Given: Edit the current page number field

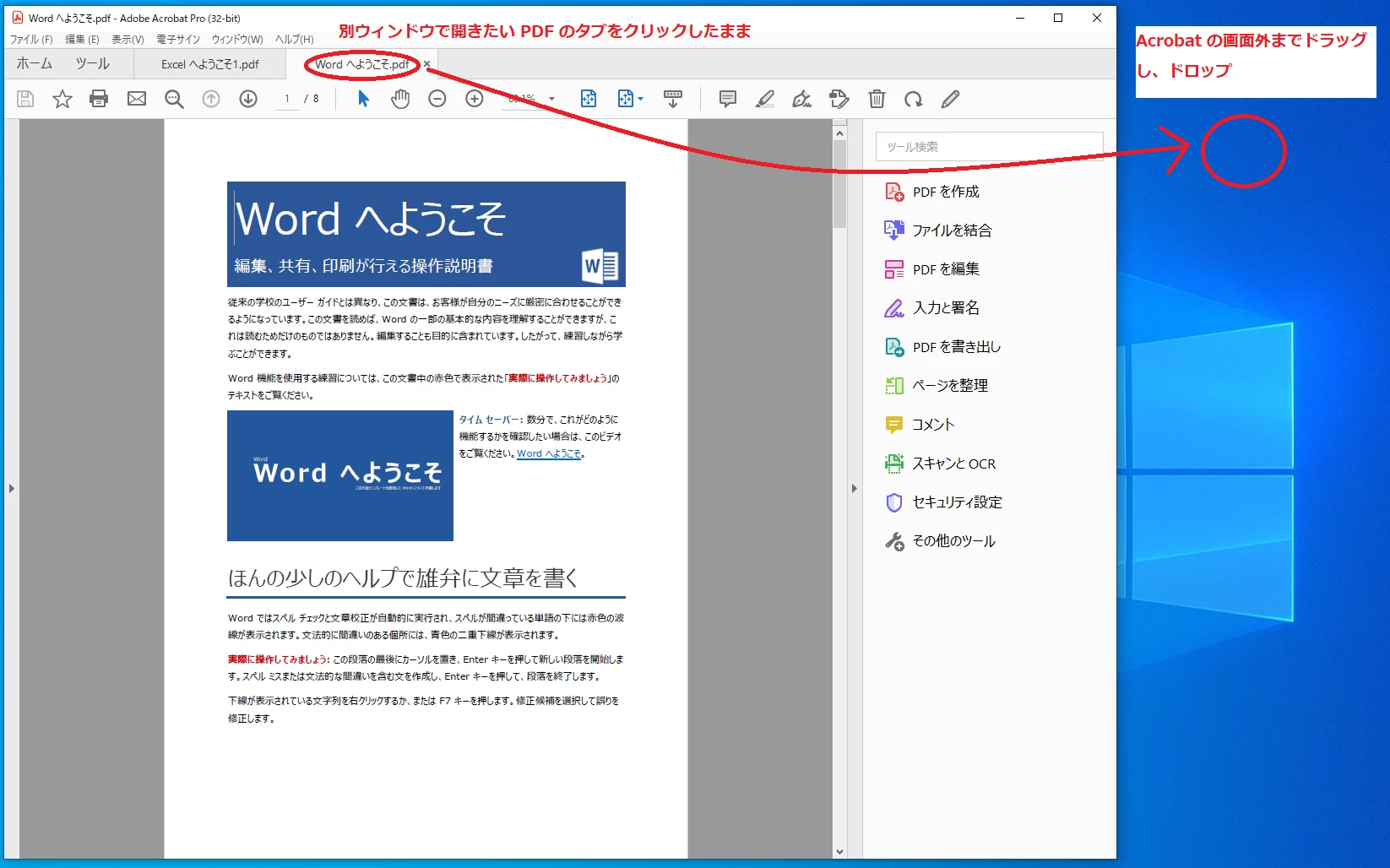Looking at the screenshot, I should 287,99.
